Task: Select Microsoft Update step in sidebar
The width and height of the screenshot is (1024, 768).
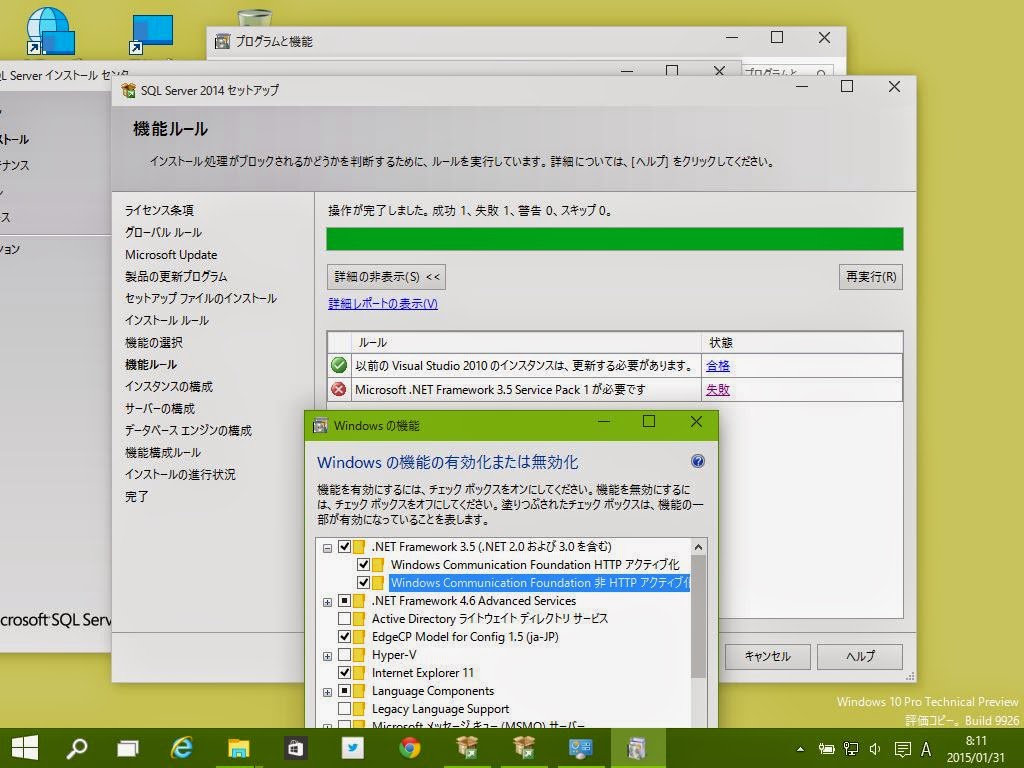Action: pos(171,255)
